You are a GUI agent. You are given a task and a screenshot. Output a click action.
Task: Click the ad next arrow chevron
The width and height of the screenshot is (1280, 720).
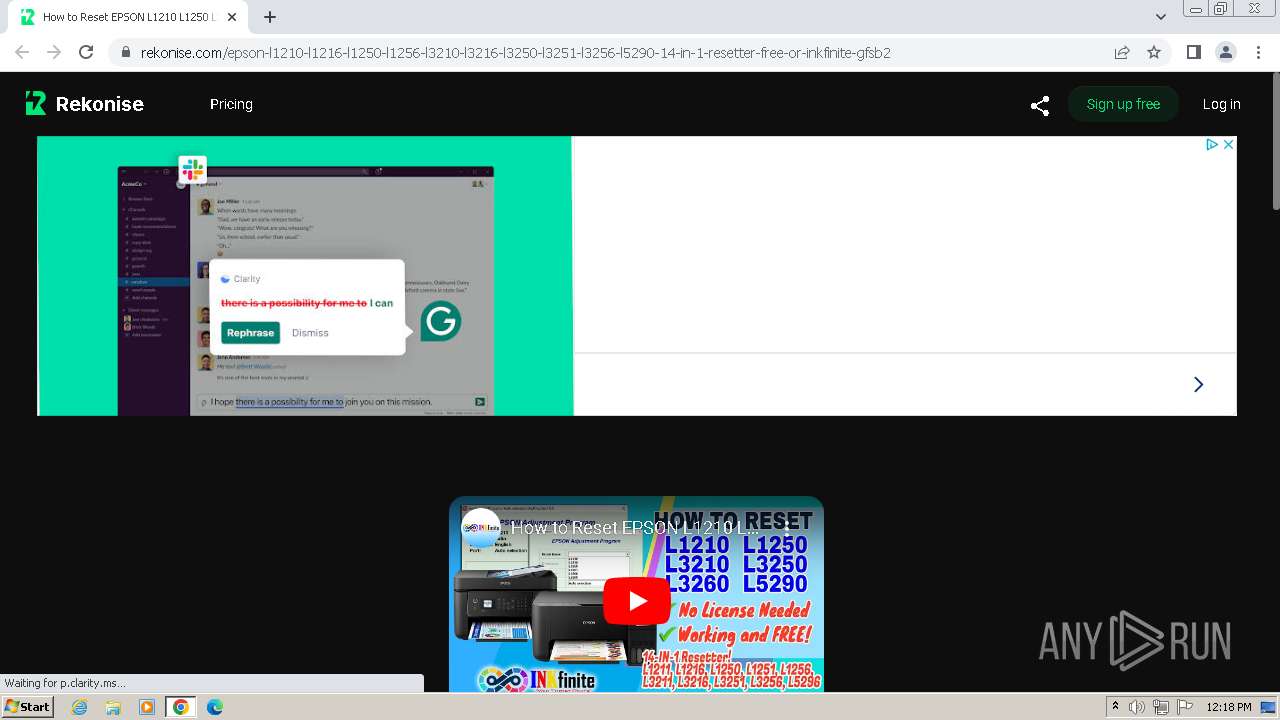coord(1198,385)
